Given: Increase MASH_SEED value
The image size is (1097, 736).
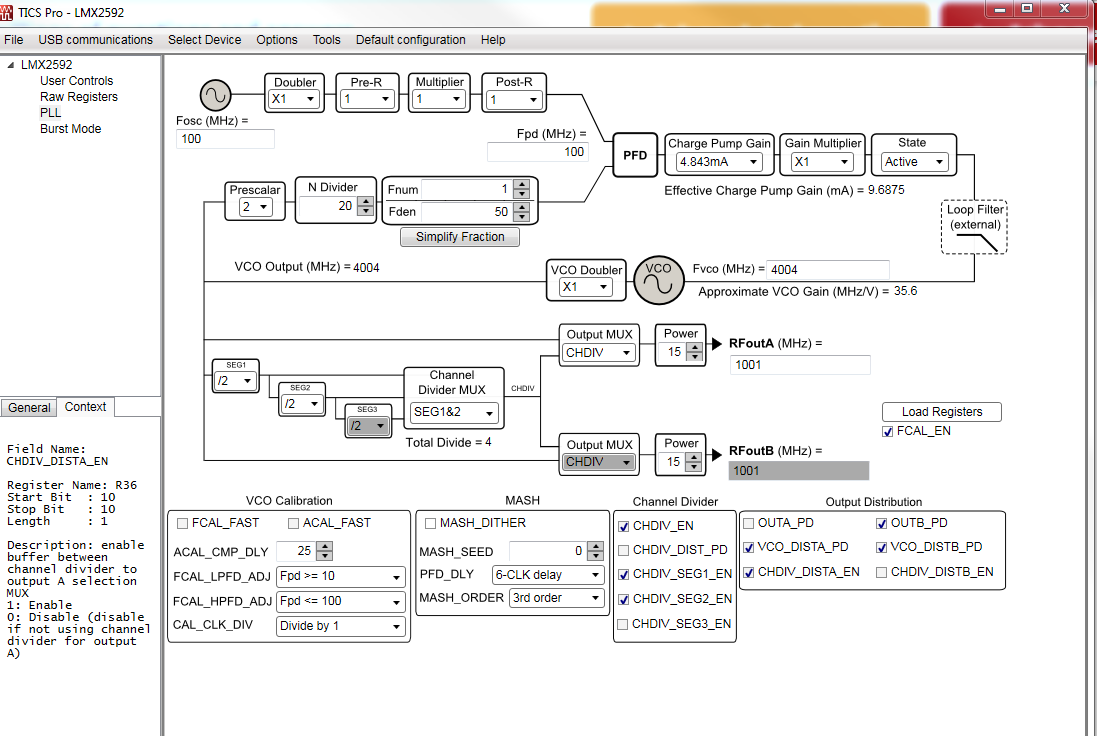Looking at the screenshot, I should pos(595,546).
